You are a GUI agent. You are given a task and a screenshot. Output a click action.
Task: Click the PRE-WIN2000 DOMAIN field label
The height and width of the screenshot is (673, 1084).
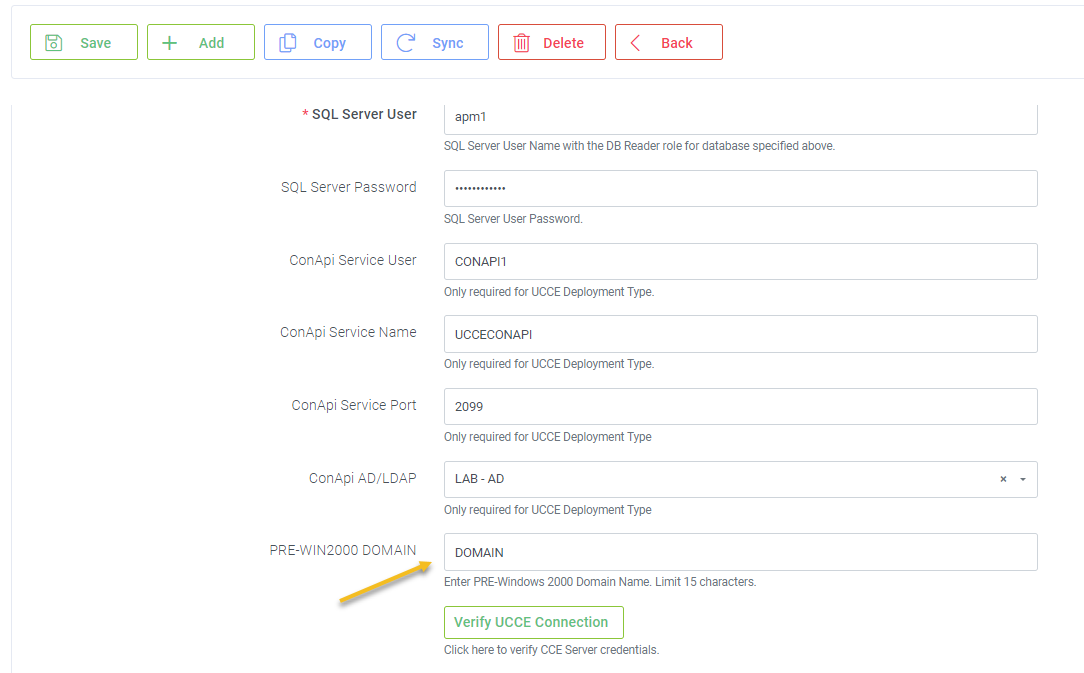pyautogui.click(x=343, y=551)
